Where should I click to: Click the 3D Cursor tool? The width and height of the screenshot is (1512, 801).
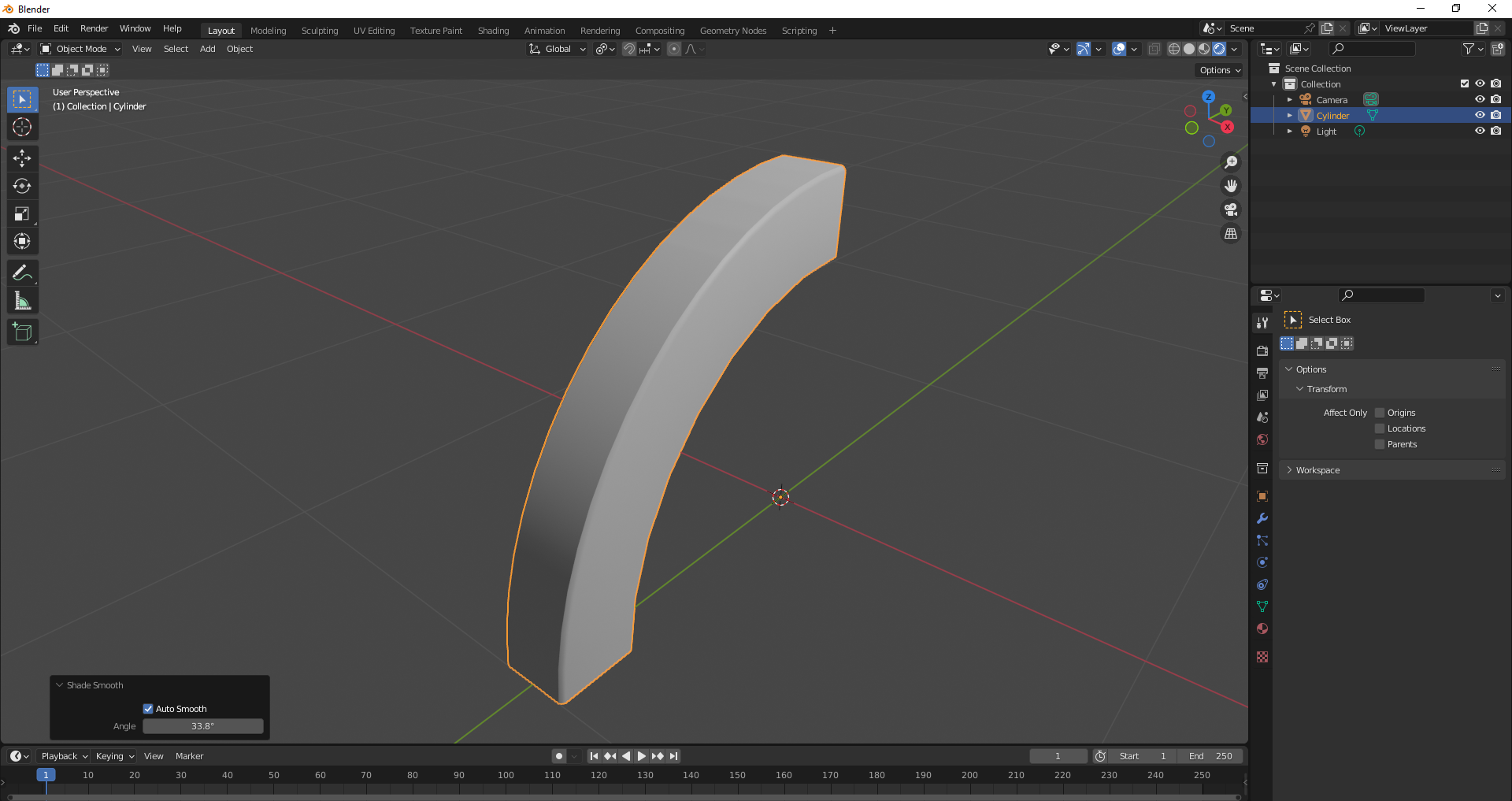[22, 127]
